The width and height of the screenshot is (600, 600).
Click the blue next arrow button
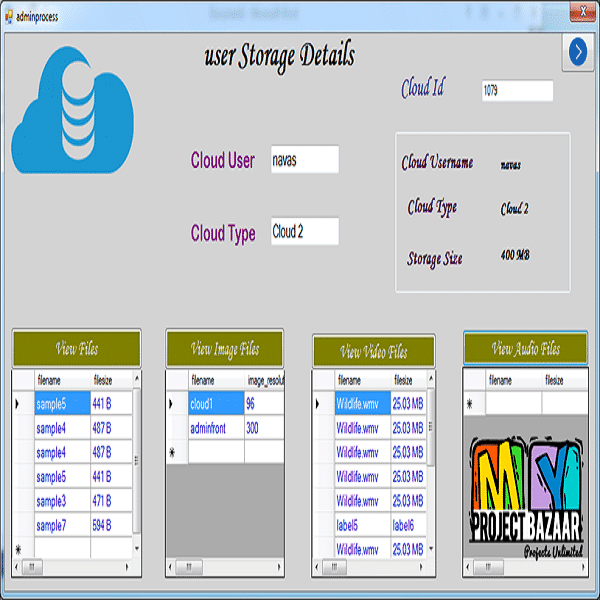coord(576,52)
